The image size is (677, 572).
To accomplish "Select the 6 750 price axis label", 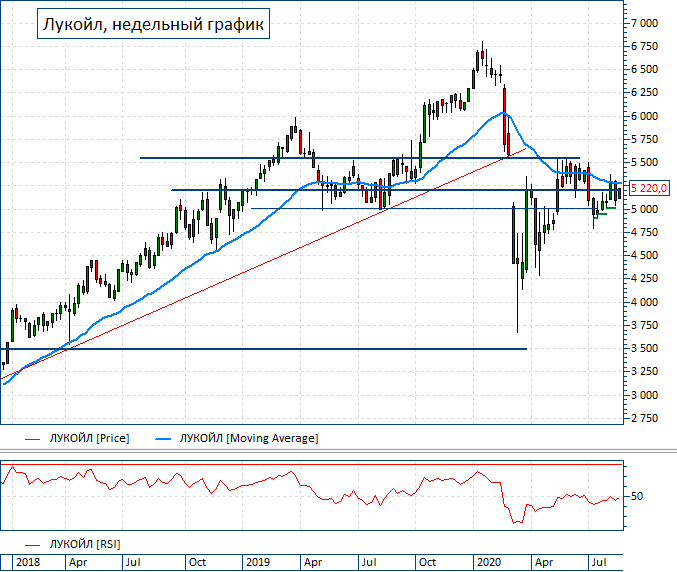I will (645, 46).
